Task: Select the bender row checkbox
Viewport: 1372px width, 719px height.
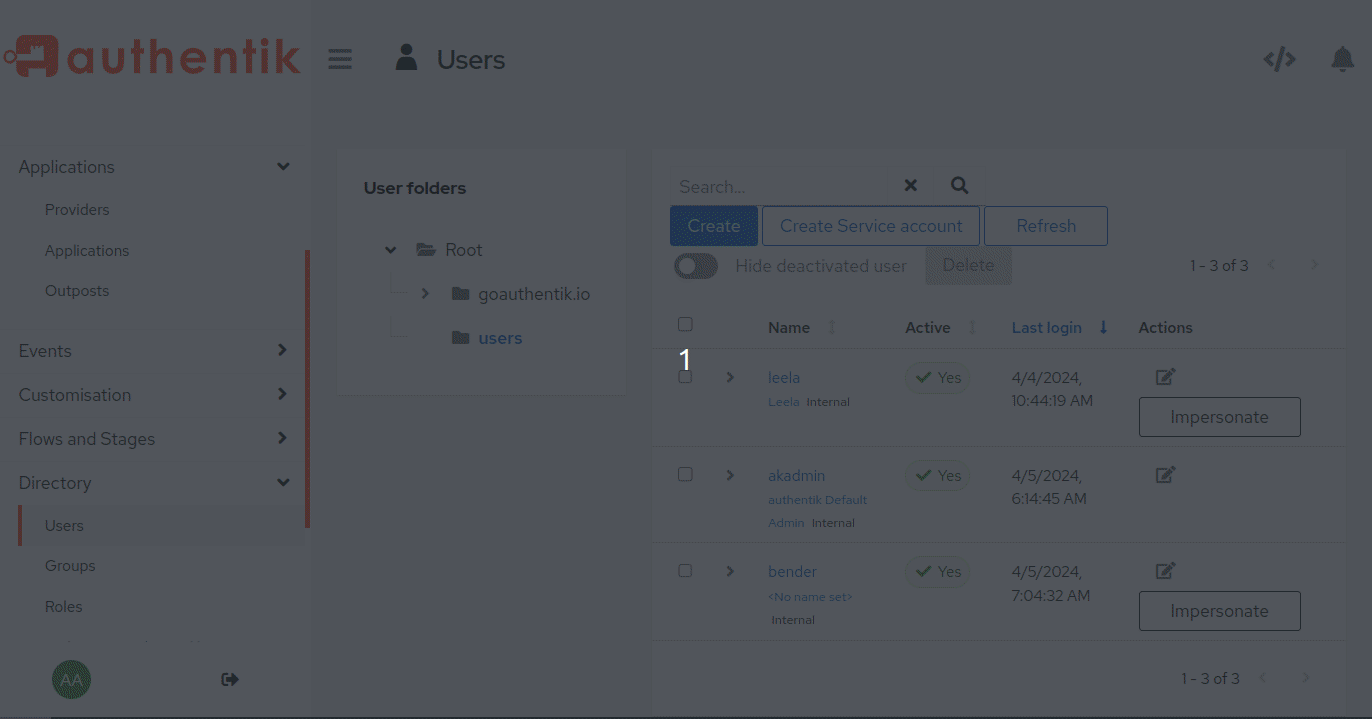Action: [685, 570]
